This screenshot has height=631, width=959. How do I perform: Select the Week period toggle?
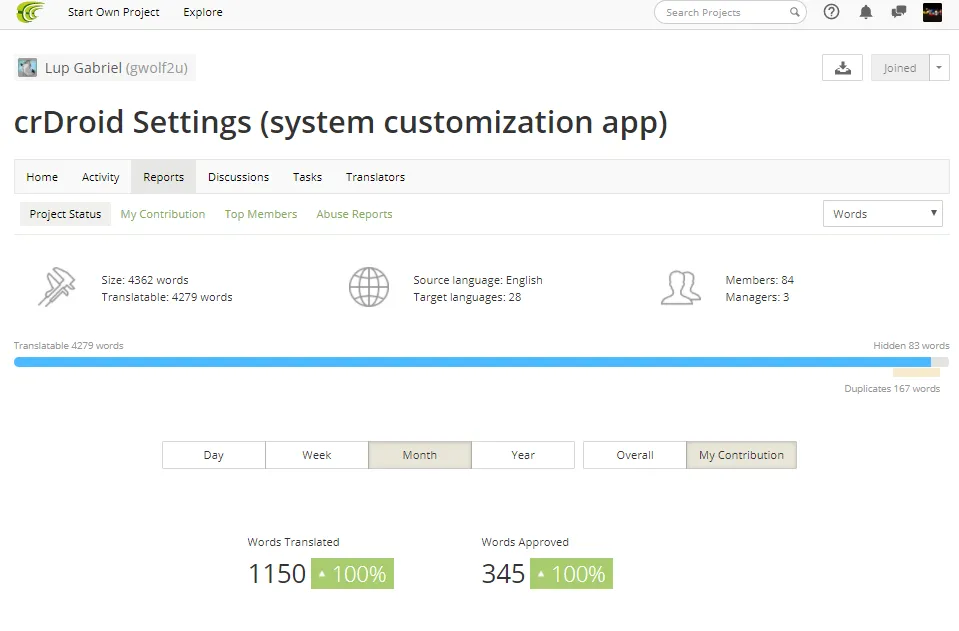pos(317,455)
